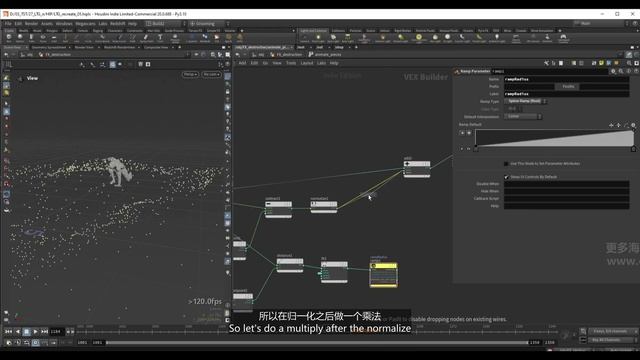Screen dimensions: 640x360
Task: Click the ramp add point plus icon
Action: coord(611,125)
